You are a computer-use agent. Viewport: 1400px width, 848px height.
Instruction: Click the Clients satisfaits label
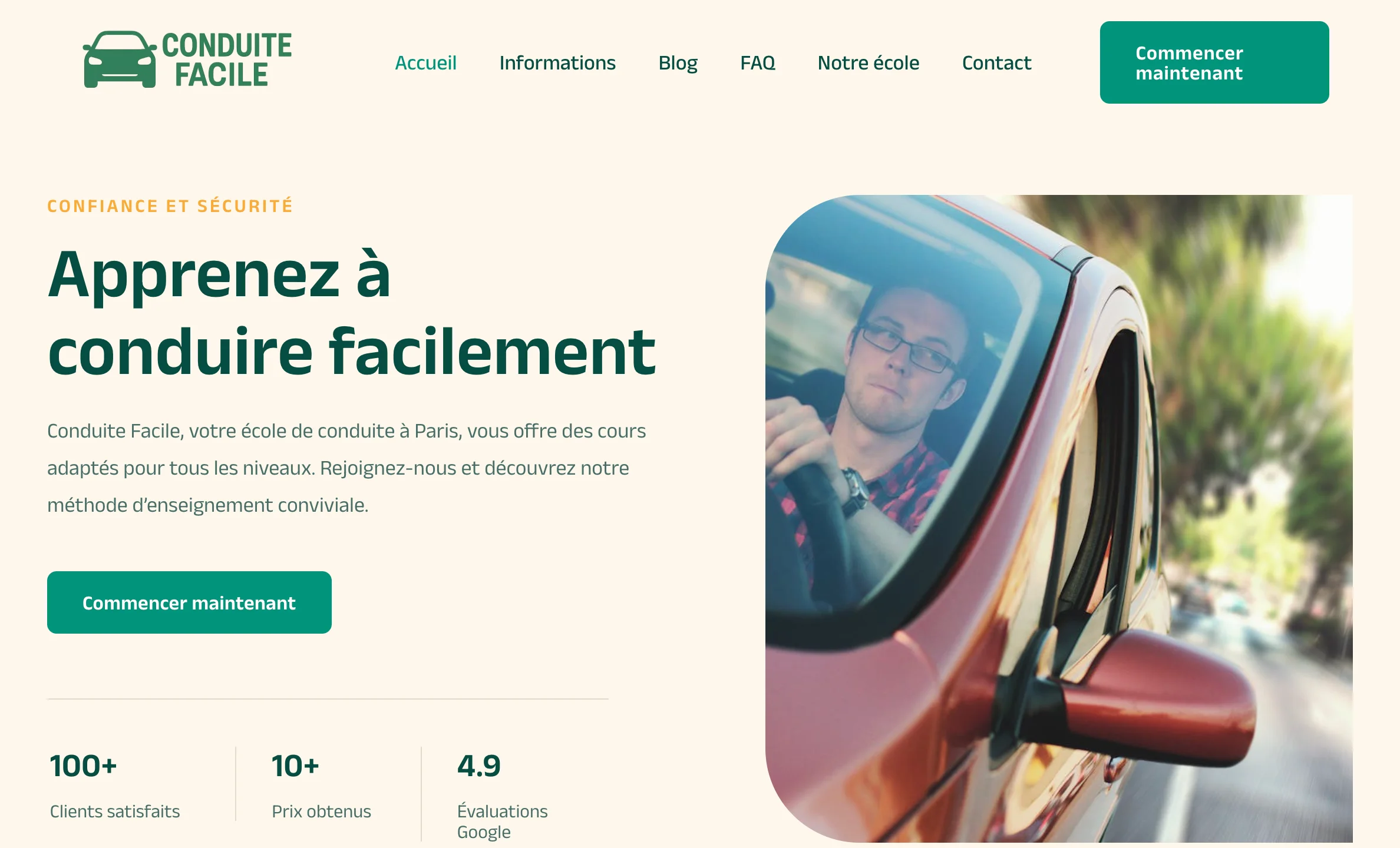click(115, 811)
